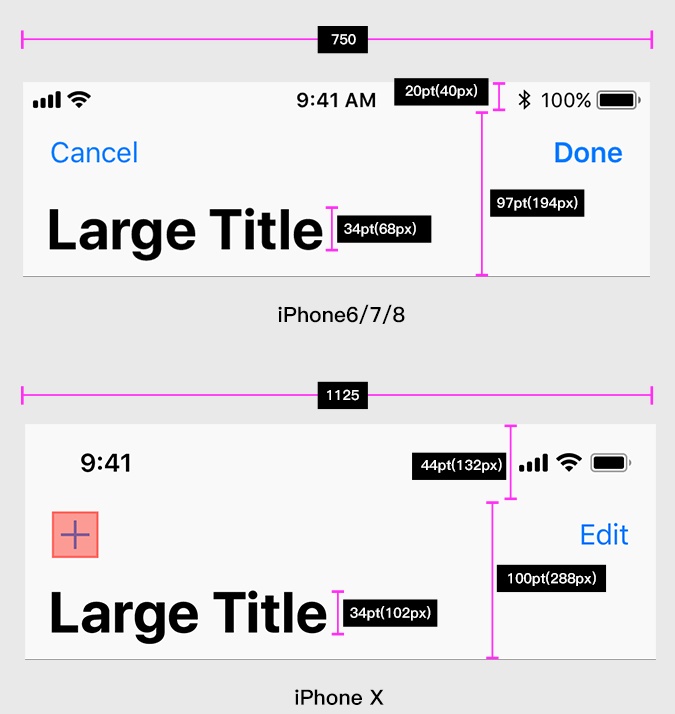Tap the Done button

pos(588,153)
